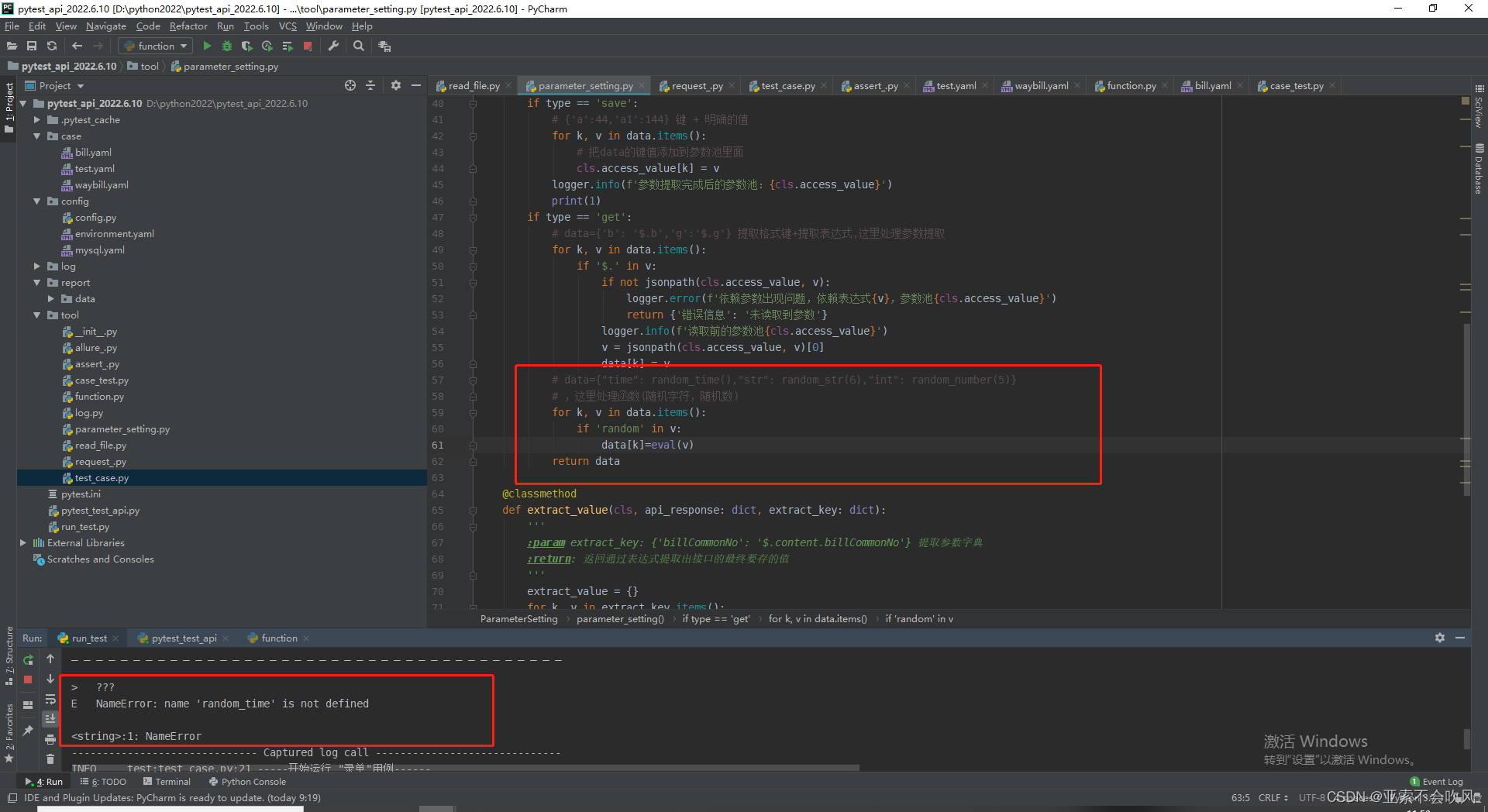Click the Project Structure icon after search
This screenshot has height=812, width=1488.
click(x=384, y=46)
